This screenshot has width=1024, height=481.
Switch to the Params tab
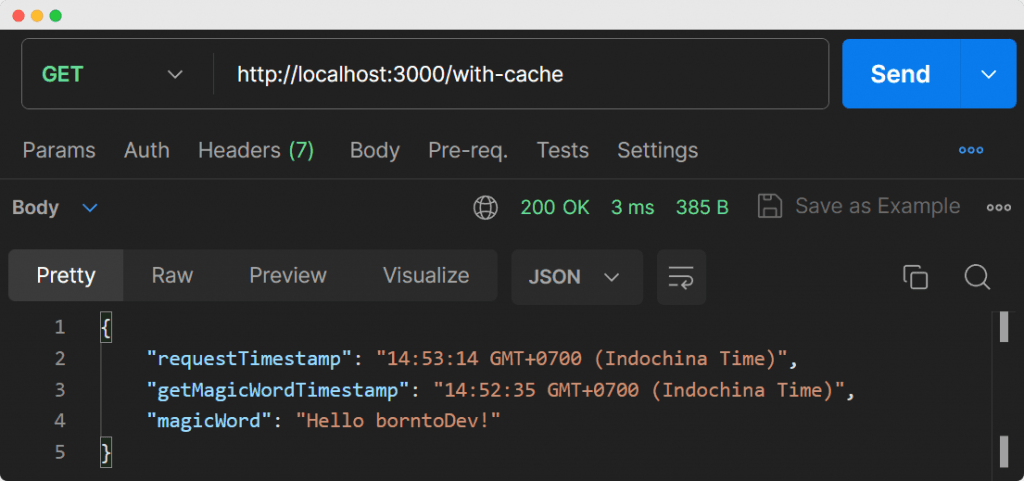[x=59, y=151]
